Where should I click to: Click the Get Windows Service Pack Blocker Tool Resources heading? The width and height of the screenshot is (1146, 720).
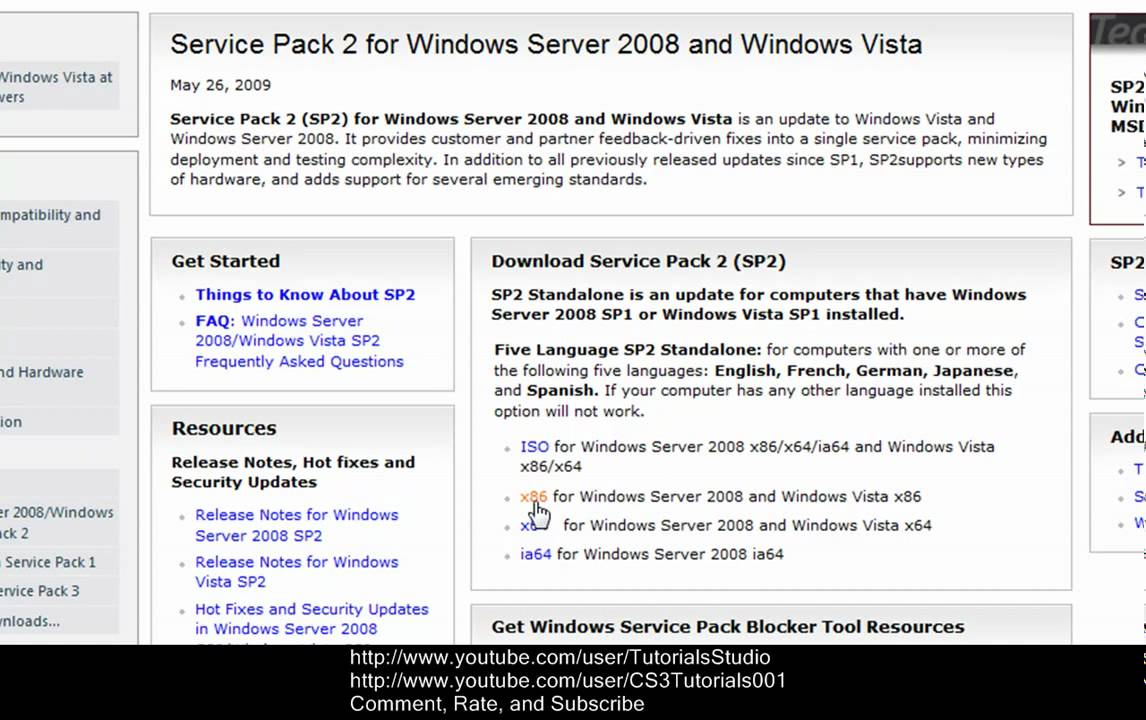pos(728,626)
